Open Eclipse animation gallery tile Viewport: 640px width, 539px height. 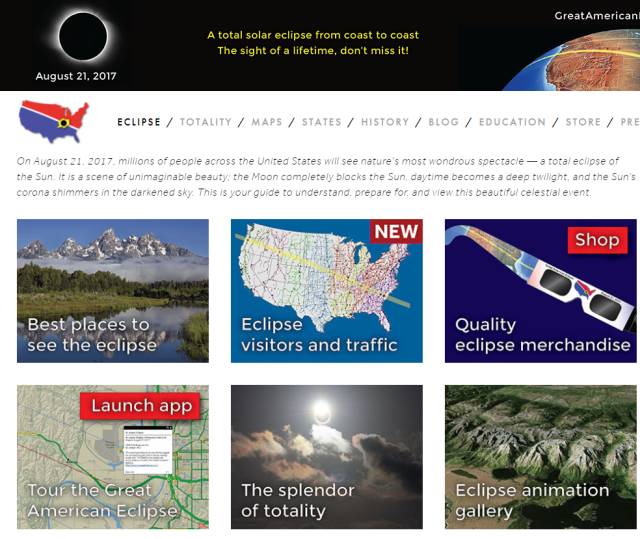[x=540, y=457]
